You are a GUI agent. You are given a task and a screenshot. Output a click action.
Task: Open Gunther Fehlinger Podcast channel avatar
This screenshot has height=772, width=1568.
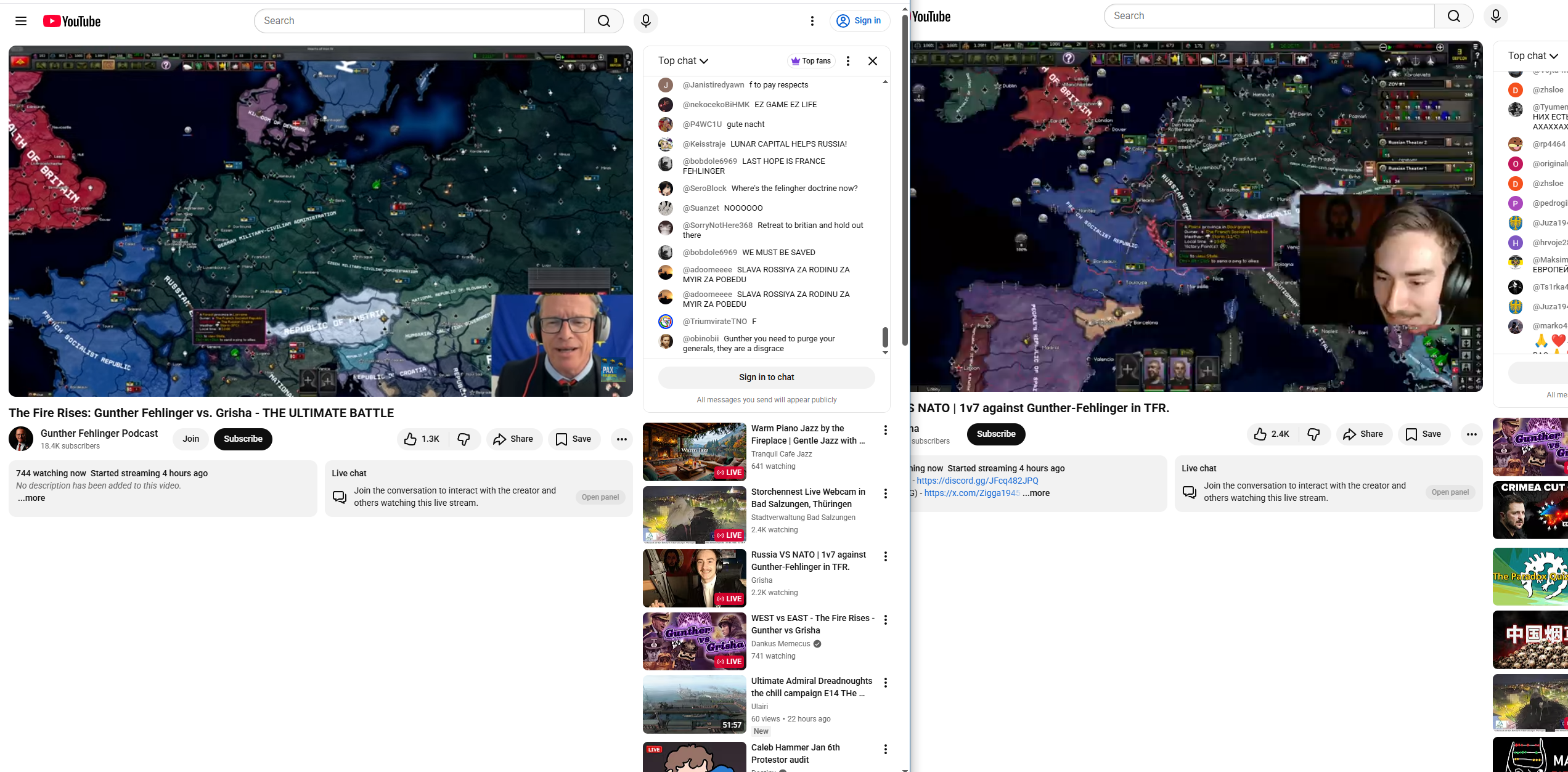pyautogui.click(x=21, y=439)
